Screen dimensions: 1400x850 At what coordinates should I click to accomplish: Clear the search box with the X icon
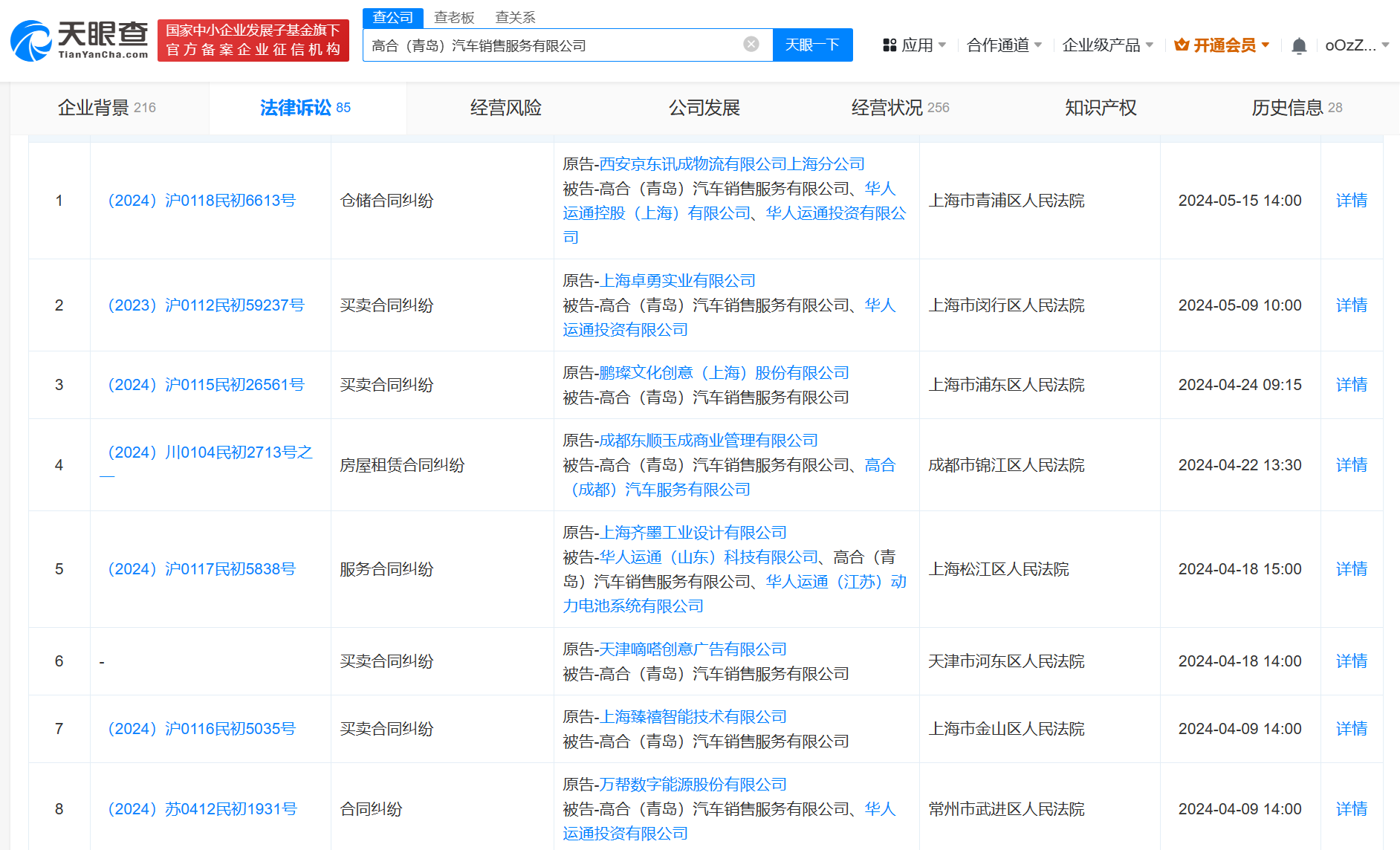(x=751, y=45)
